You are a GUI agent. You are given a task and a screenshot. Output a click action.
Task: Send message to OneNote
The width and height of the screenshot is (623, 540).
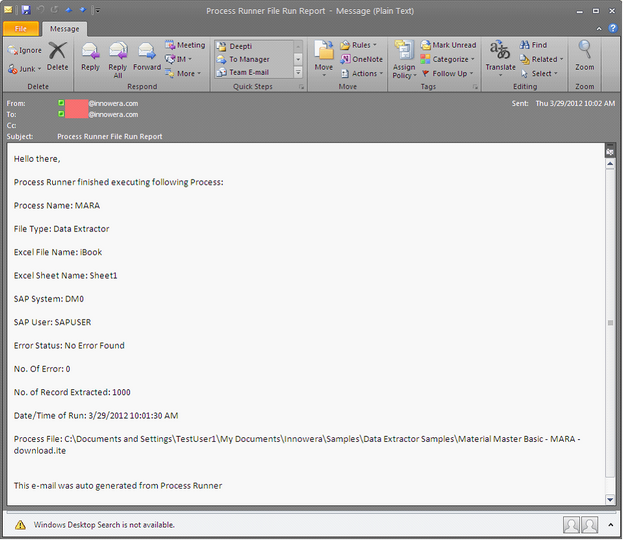(361, 59)
